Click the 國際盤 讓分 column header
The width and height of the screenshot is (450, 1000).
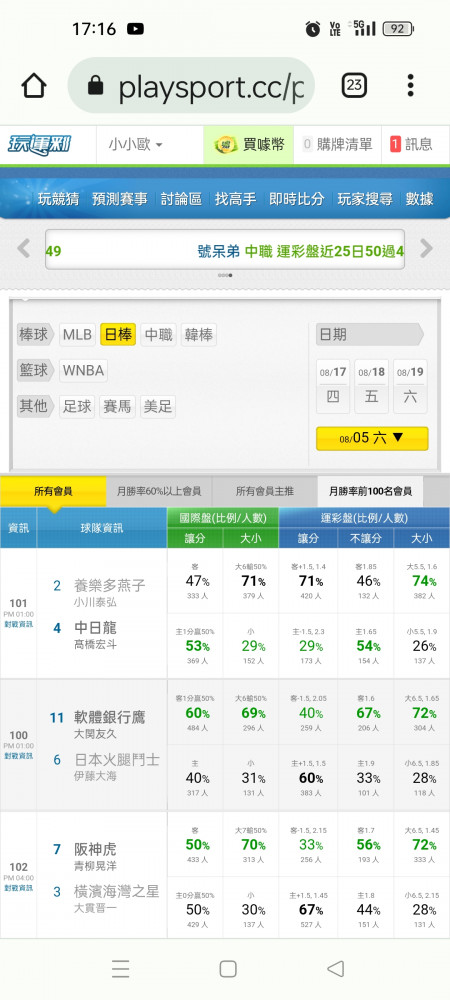(x=195, y=538)
